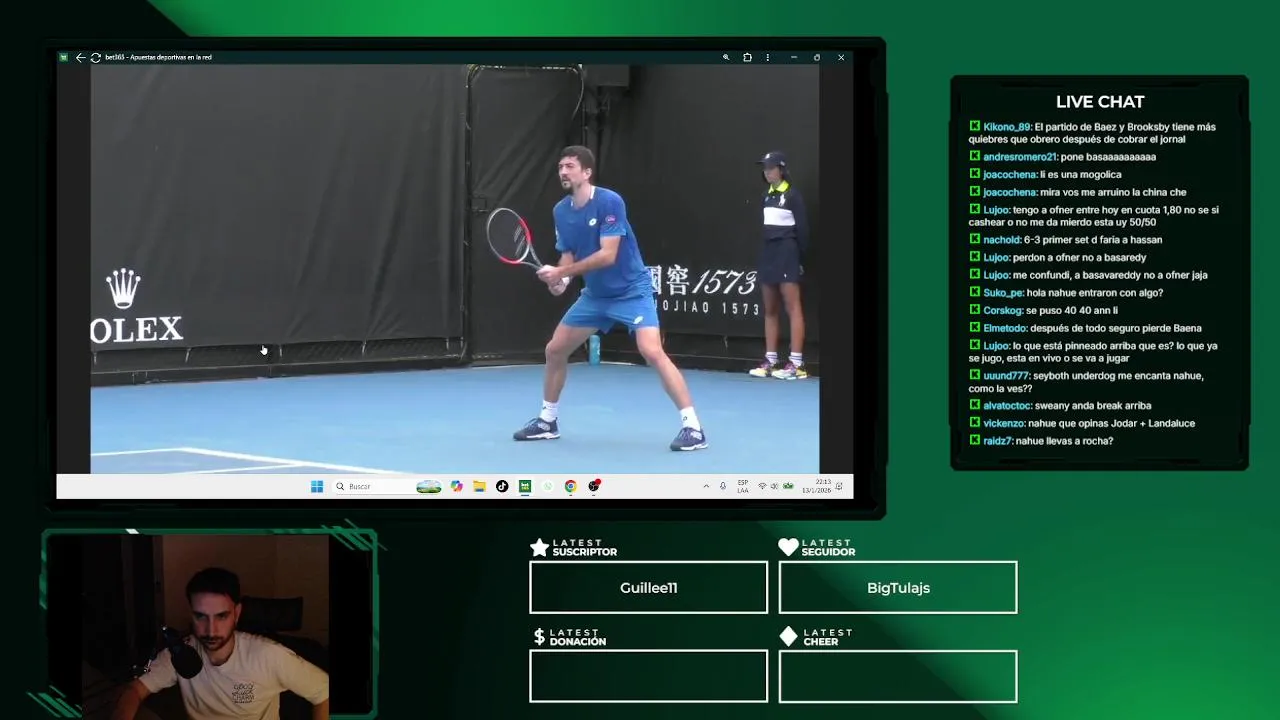Click the Latest Suscriptor star icon
Viewport: 1280px width, 720px height.
pyautogui.click(x=539, y=547)
